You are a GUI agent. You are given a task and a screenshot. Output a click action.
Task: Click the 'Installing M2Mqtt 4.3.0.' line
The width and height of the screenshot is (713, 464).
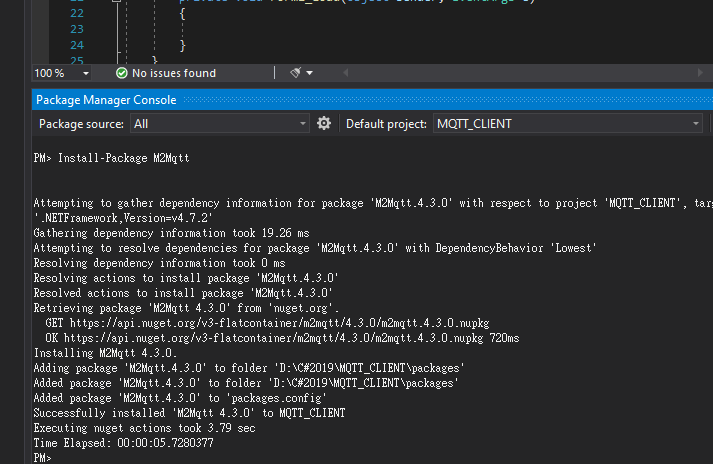pos(105,353)
